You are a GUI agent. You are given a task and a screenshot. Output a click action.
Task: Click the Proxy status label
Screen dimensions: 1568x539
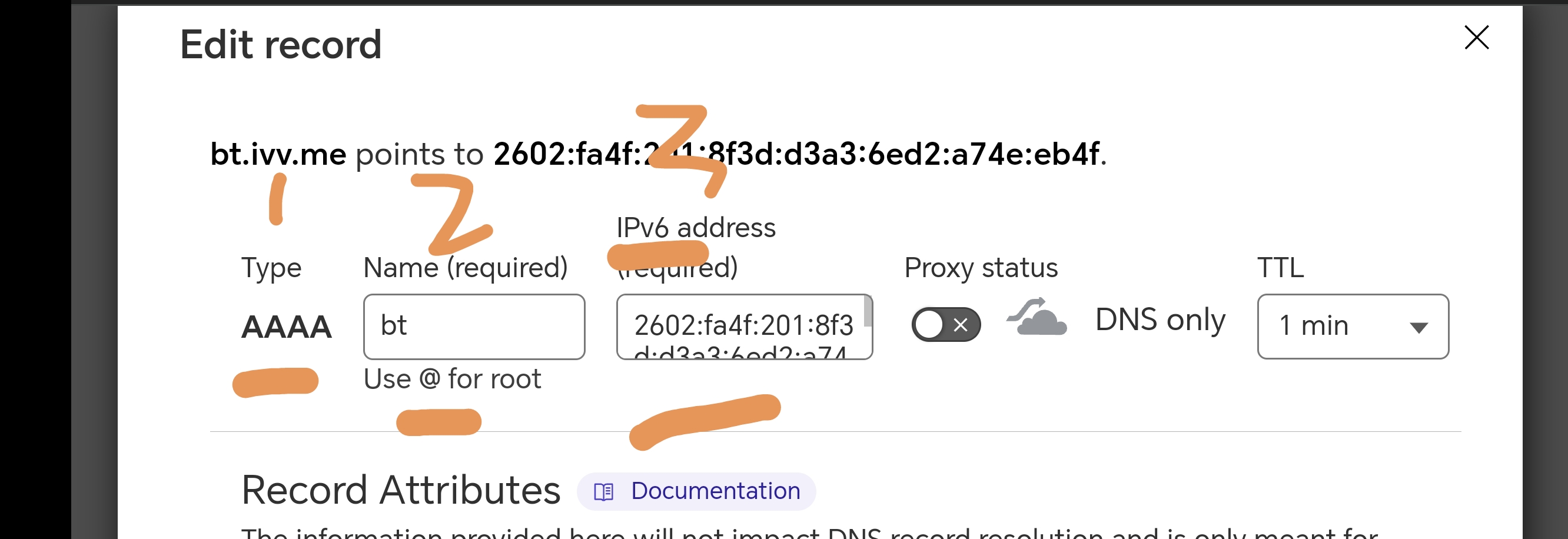click(x=981, y=268)
